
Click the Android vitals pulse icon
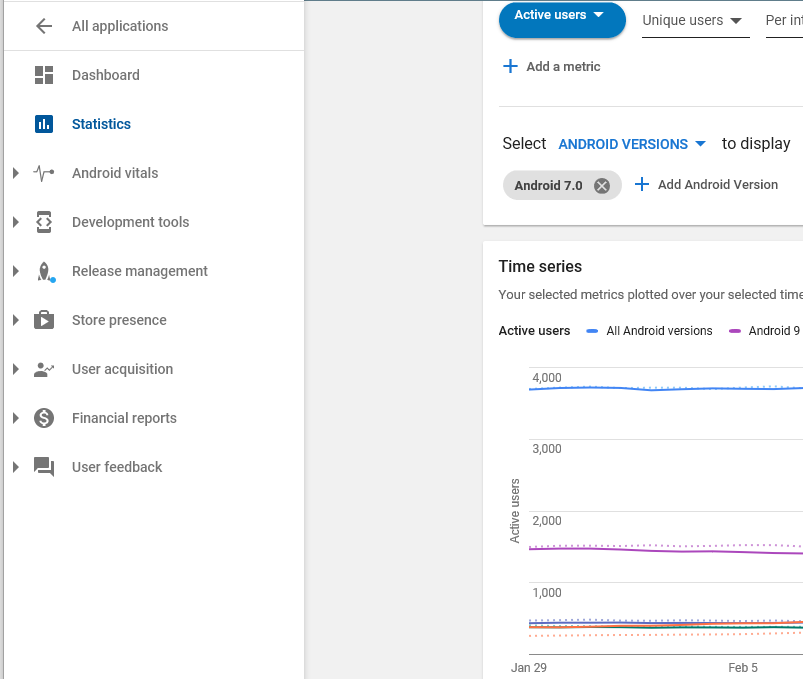point(44,173)
